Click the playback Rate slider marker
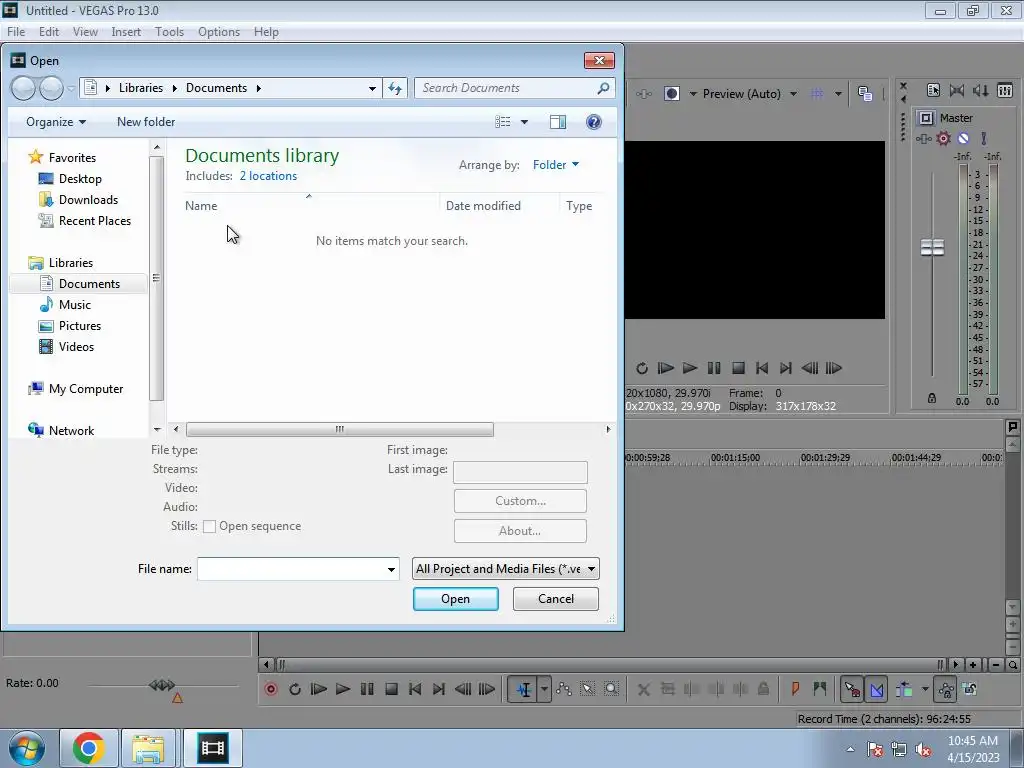Viewport: 1024px width, 768px height. [177, 698]
